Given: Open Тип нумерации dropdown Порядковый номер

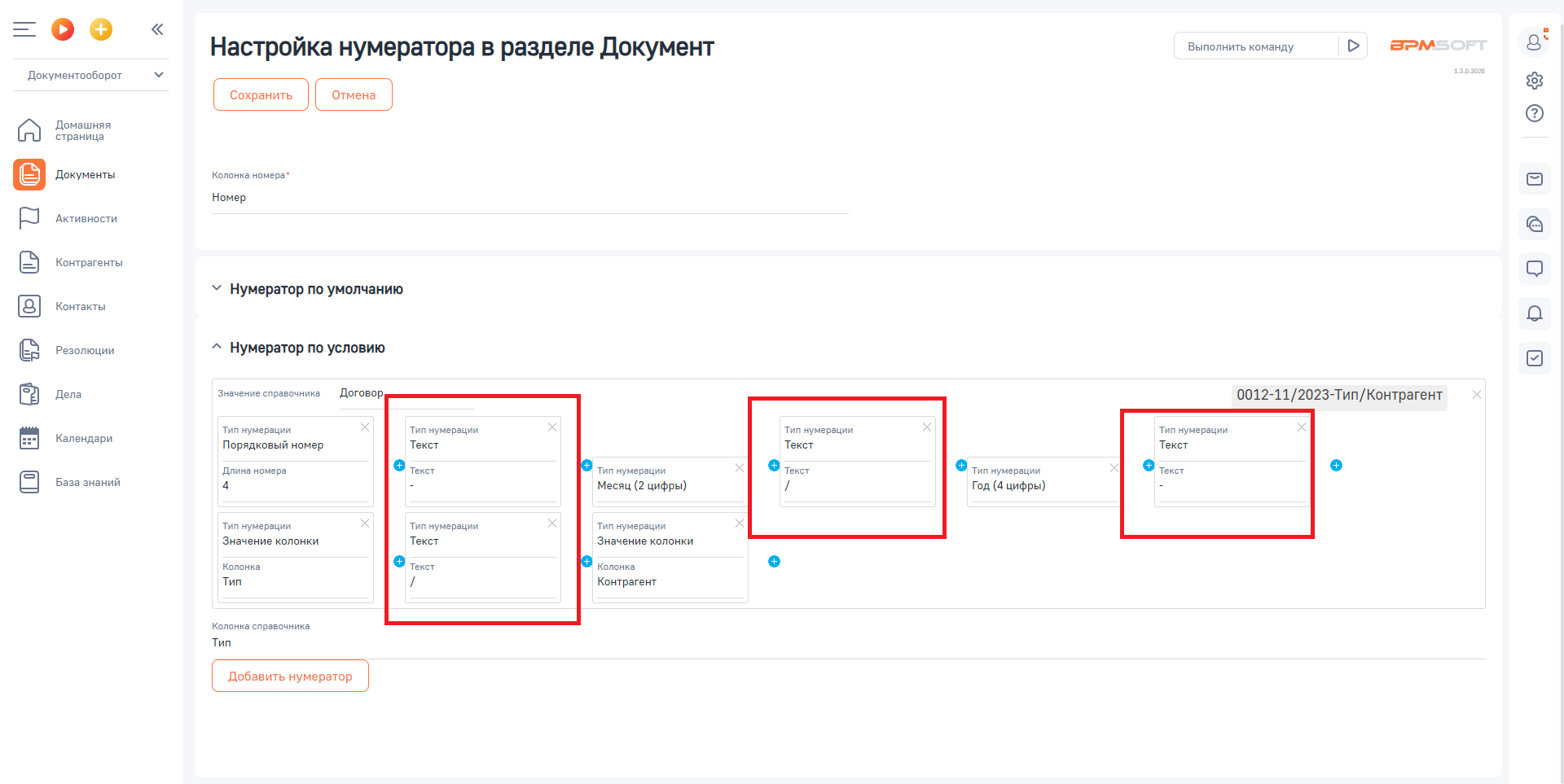Looking at the screenshot, I should coord(296,445).
